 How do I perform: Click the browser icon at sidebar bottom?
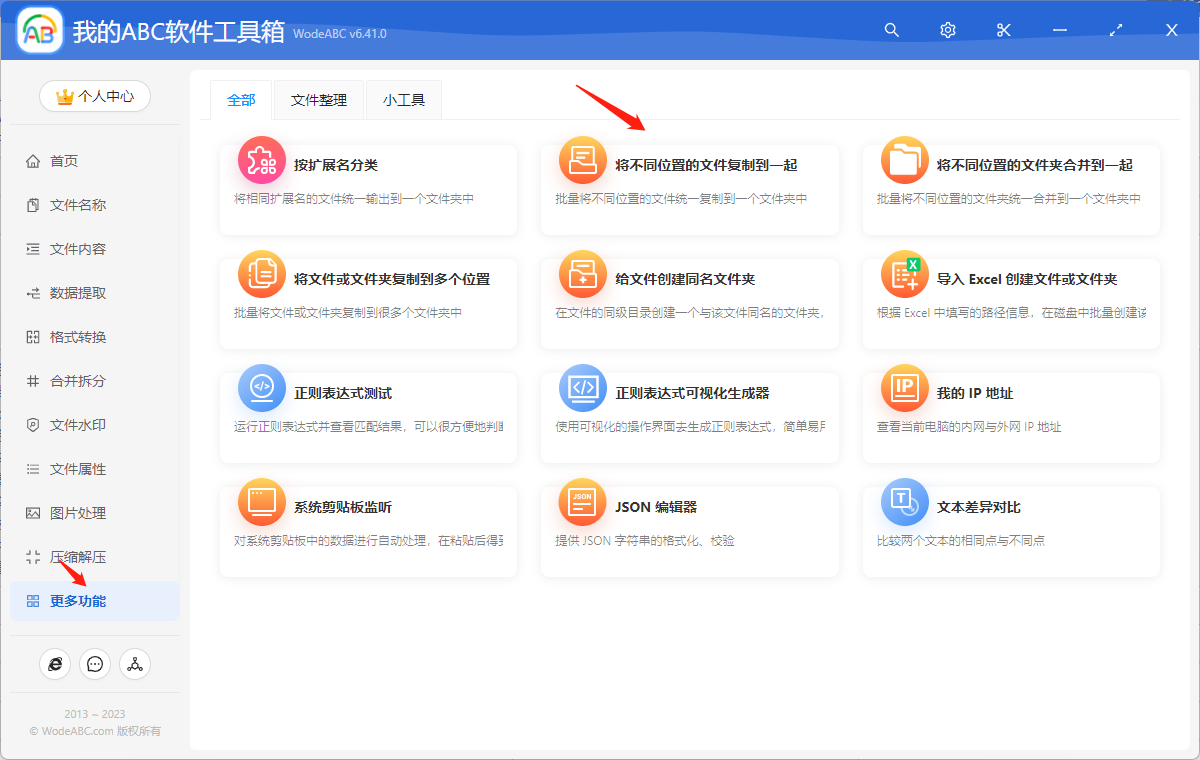click(x=55, y=663)
